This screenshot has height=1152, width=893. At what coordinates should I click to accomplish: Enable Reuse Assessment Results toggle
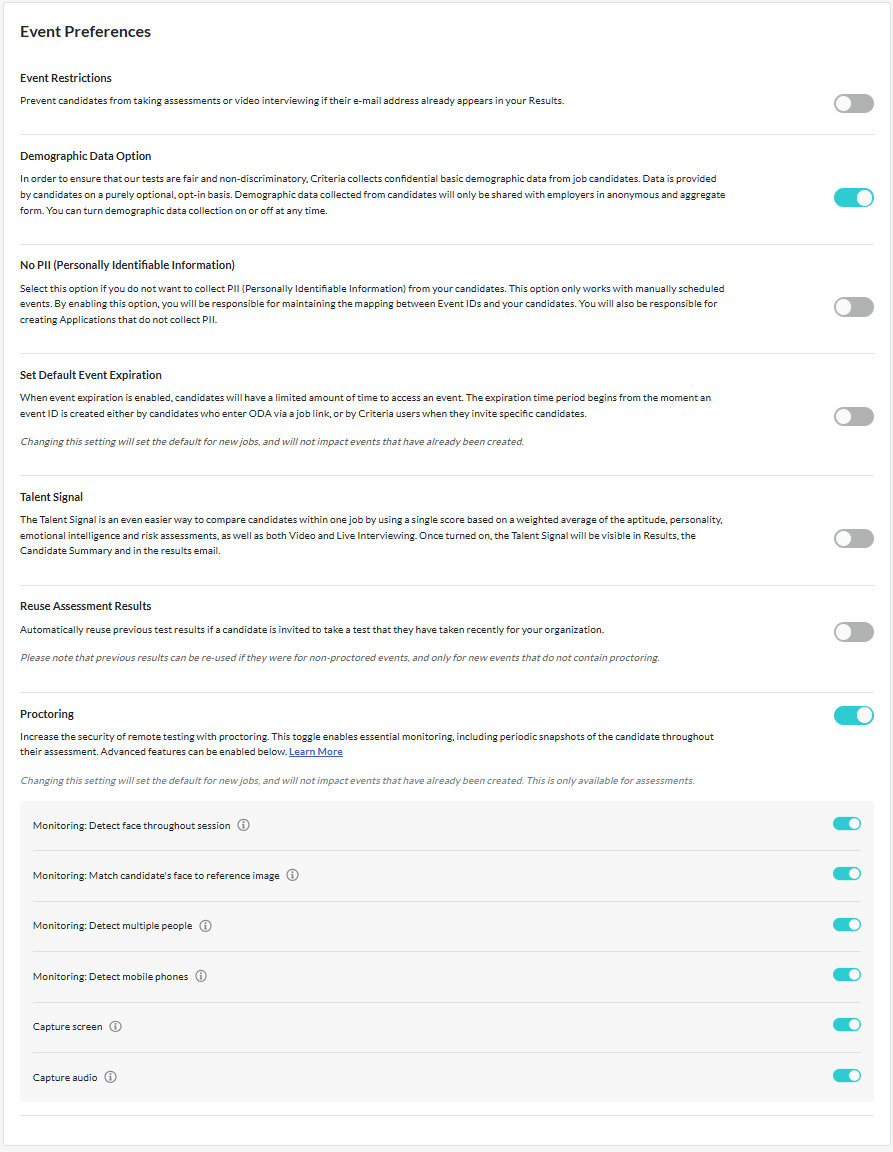pos(853,632)
